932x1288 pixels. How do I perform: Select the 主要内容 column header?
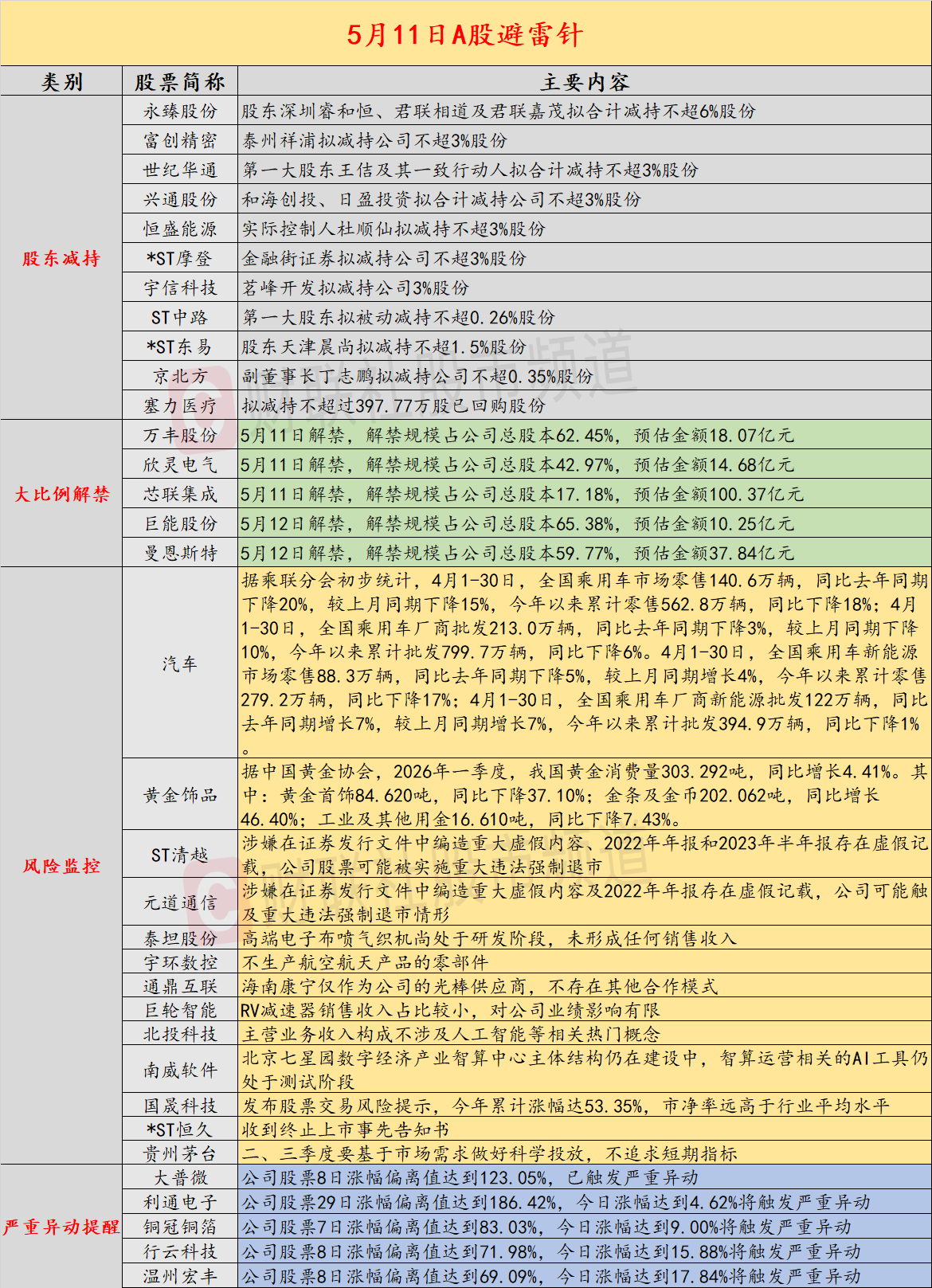pos(585,82)
